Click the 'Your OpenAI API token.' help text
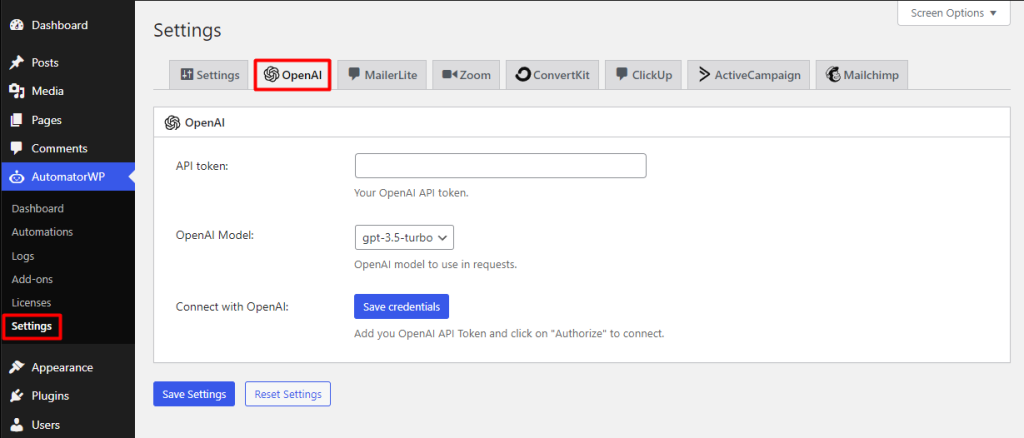This screenshot has width=1024, height=438. coord(411,194)
